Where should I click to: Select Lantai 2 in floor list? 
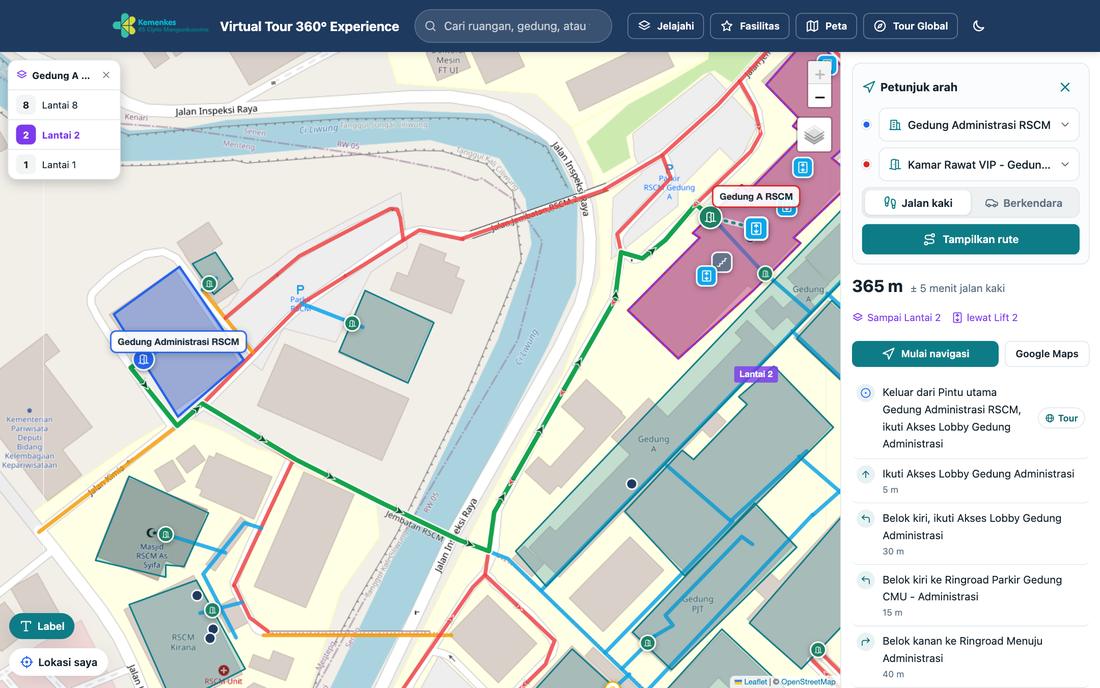(x=64, y=135)
